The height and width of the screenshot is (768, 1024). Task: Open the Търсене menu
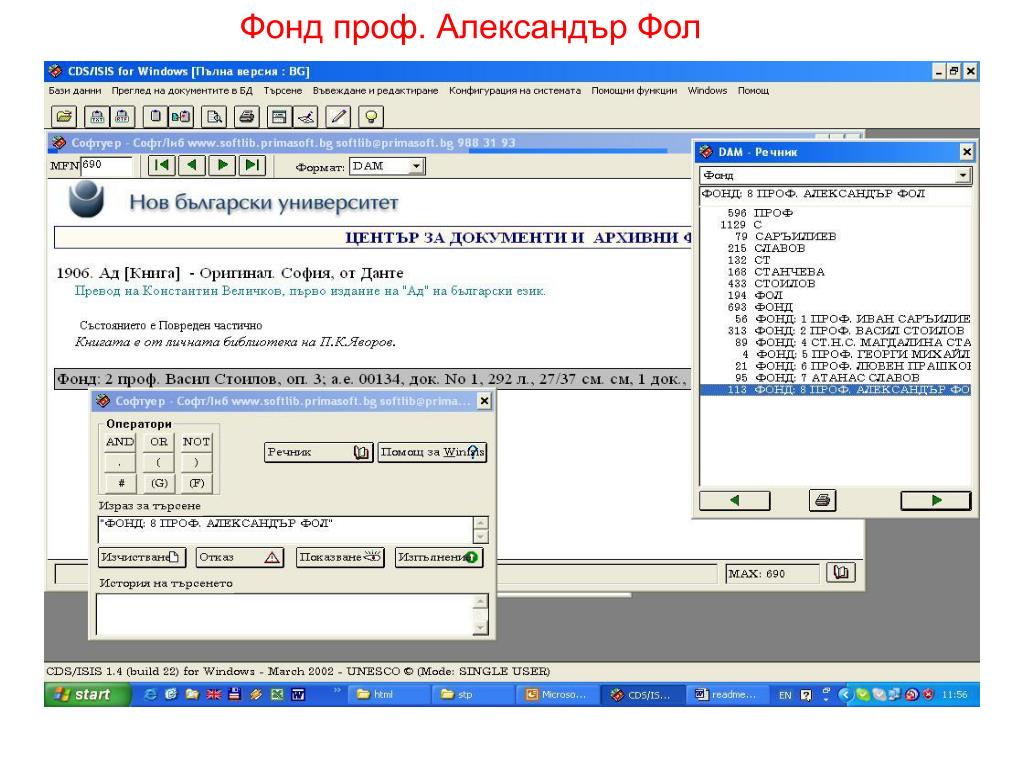[283, 91]
